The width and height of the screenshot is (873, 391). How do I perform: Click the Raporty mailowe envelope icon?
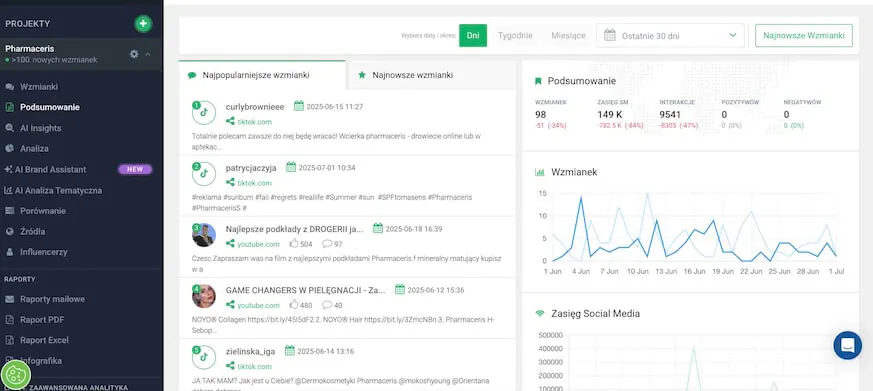[x=9, y=299]
